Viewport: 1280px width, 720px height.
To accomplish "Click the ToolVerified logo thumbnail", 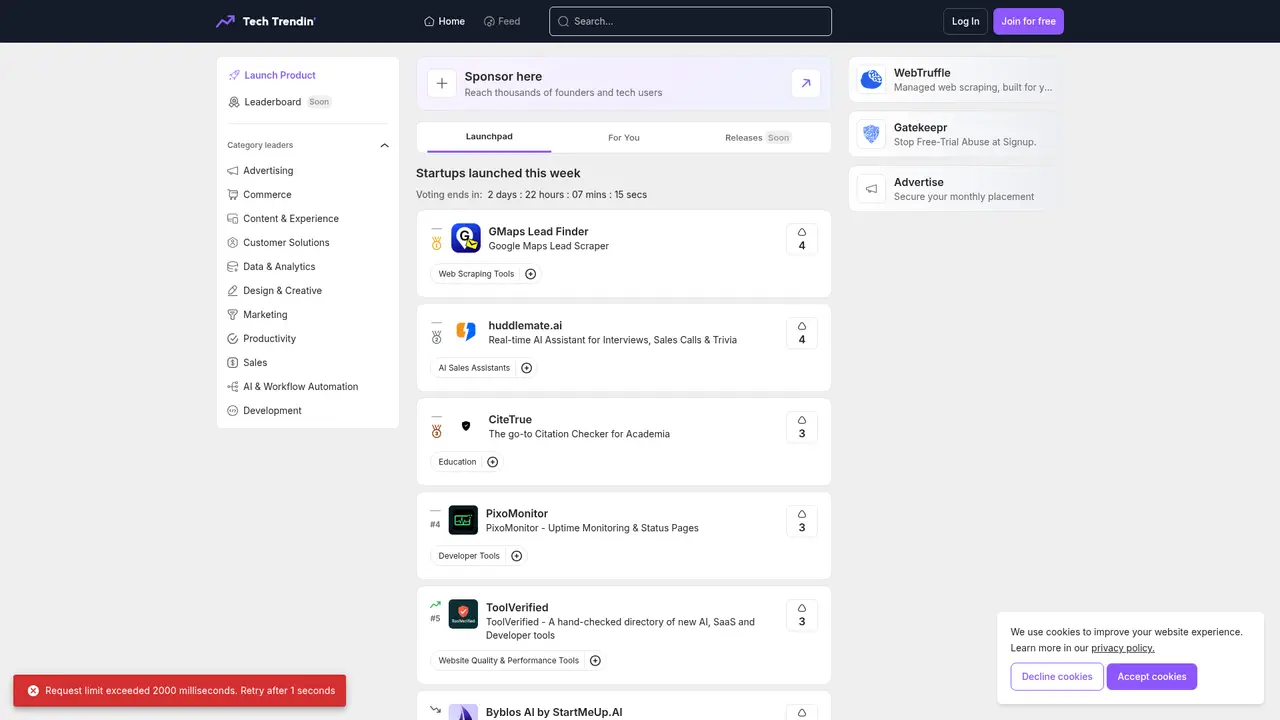I will [463, 614].
